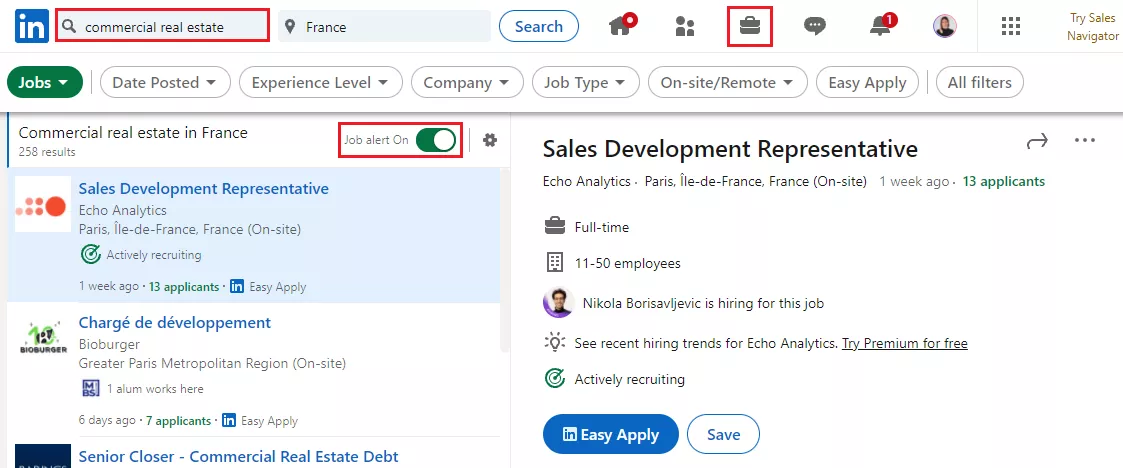
Task: Click the Search button
Action: 539,27
